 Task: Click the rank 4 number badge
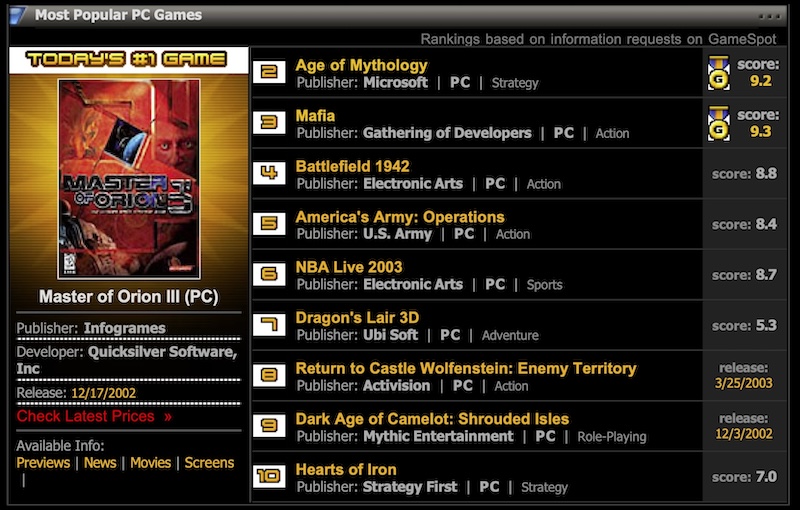tap(269, 173)
